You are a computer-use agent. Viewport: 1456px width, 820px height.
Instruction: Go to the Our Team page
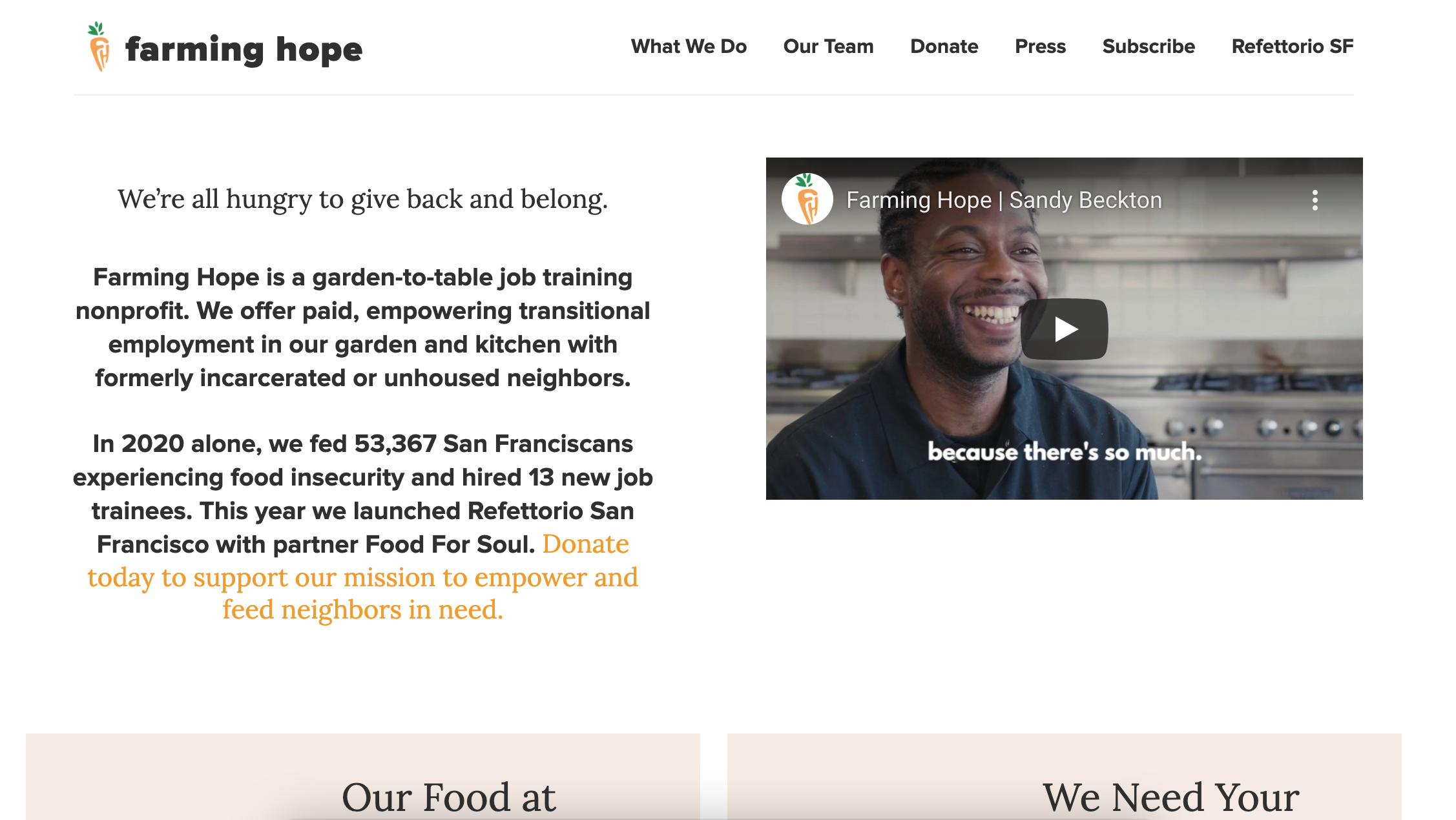click(x=828, y=46)
